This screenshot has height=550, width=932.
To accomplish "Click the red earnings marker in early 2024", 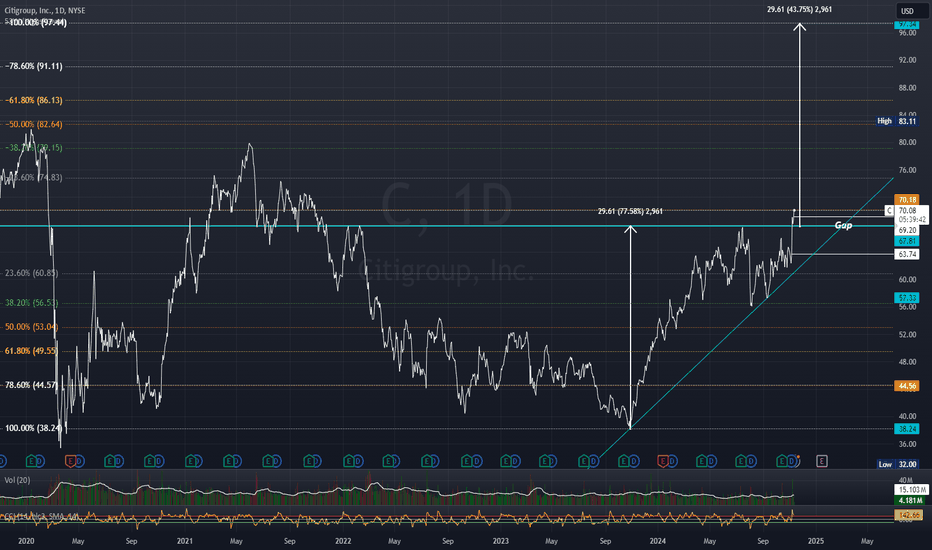I will pos(663,461).
